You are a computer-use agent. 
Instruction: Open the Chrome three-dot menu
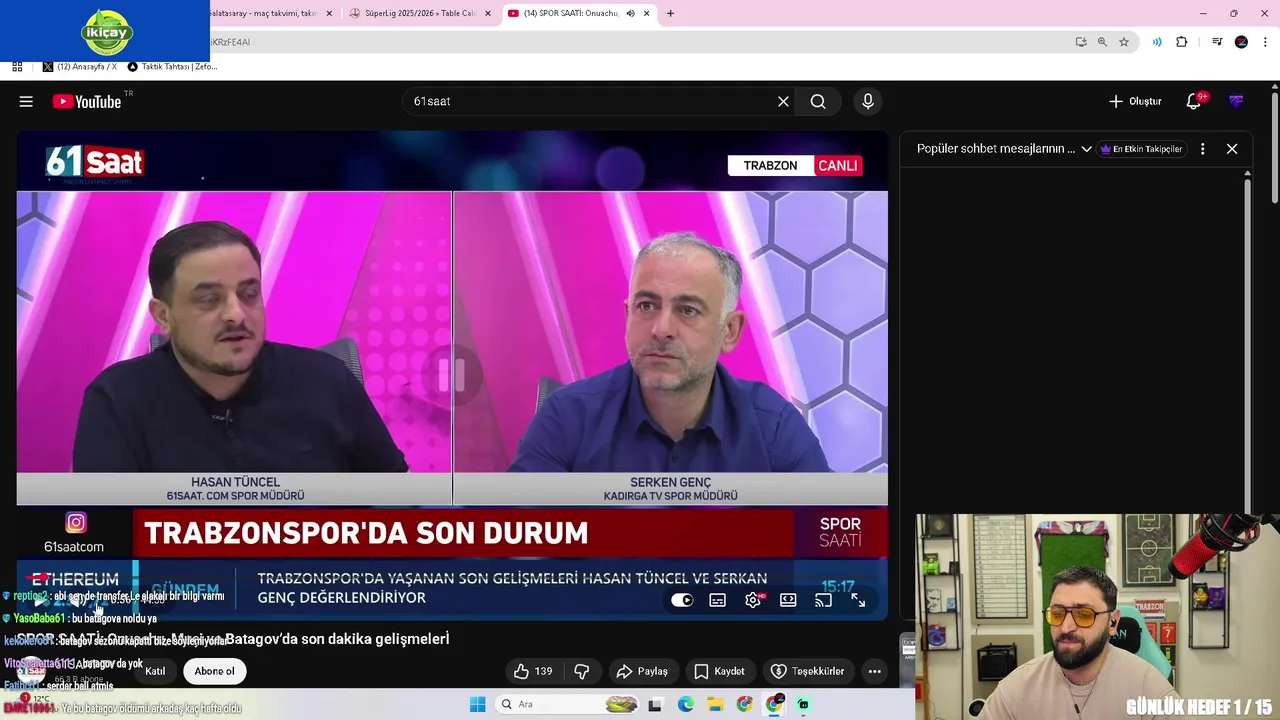(x=1264, y=42)
